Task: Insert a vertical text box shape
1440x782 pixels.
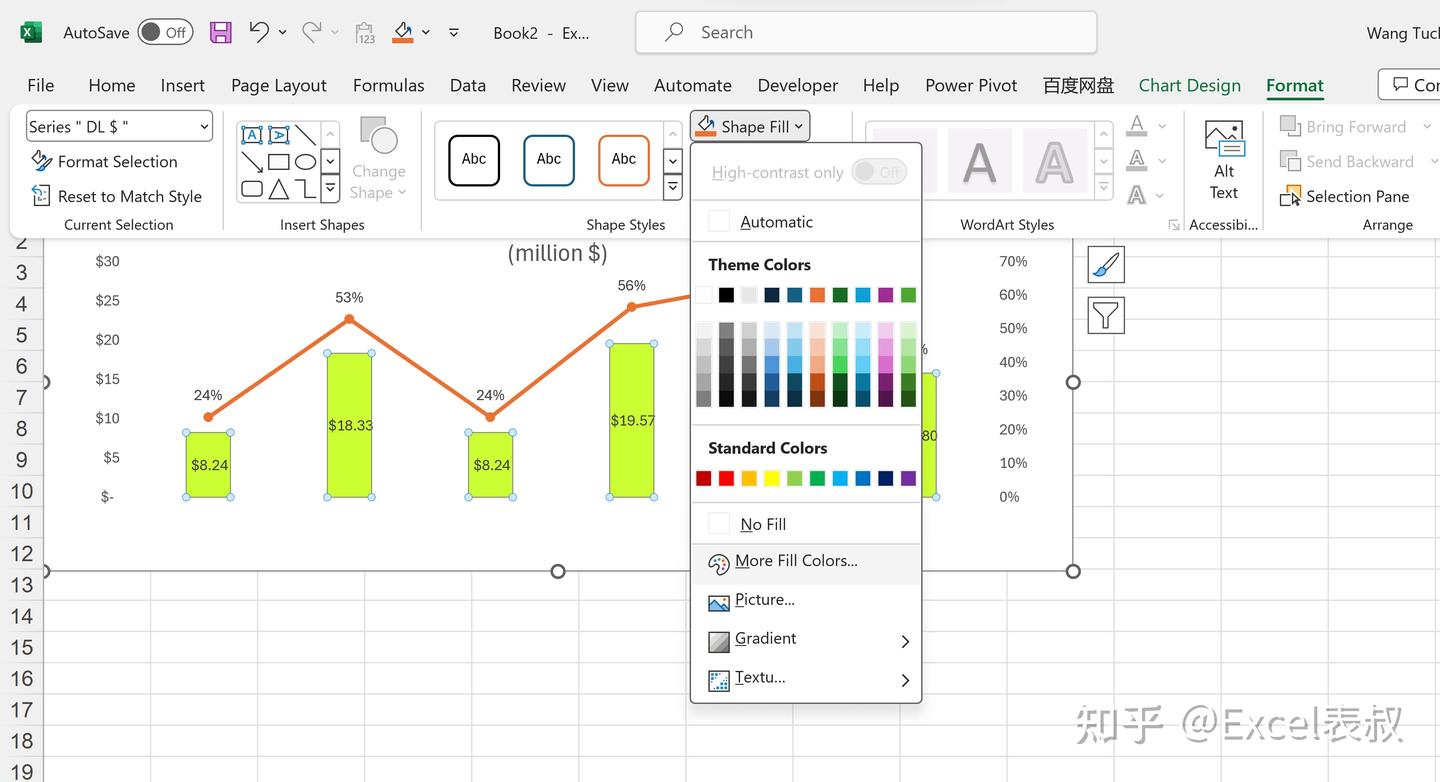Action: (279, 135)
